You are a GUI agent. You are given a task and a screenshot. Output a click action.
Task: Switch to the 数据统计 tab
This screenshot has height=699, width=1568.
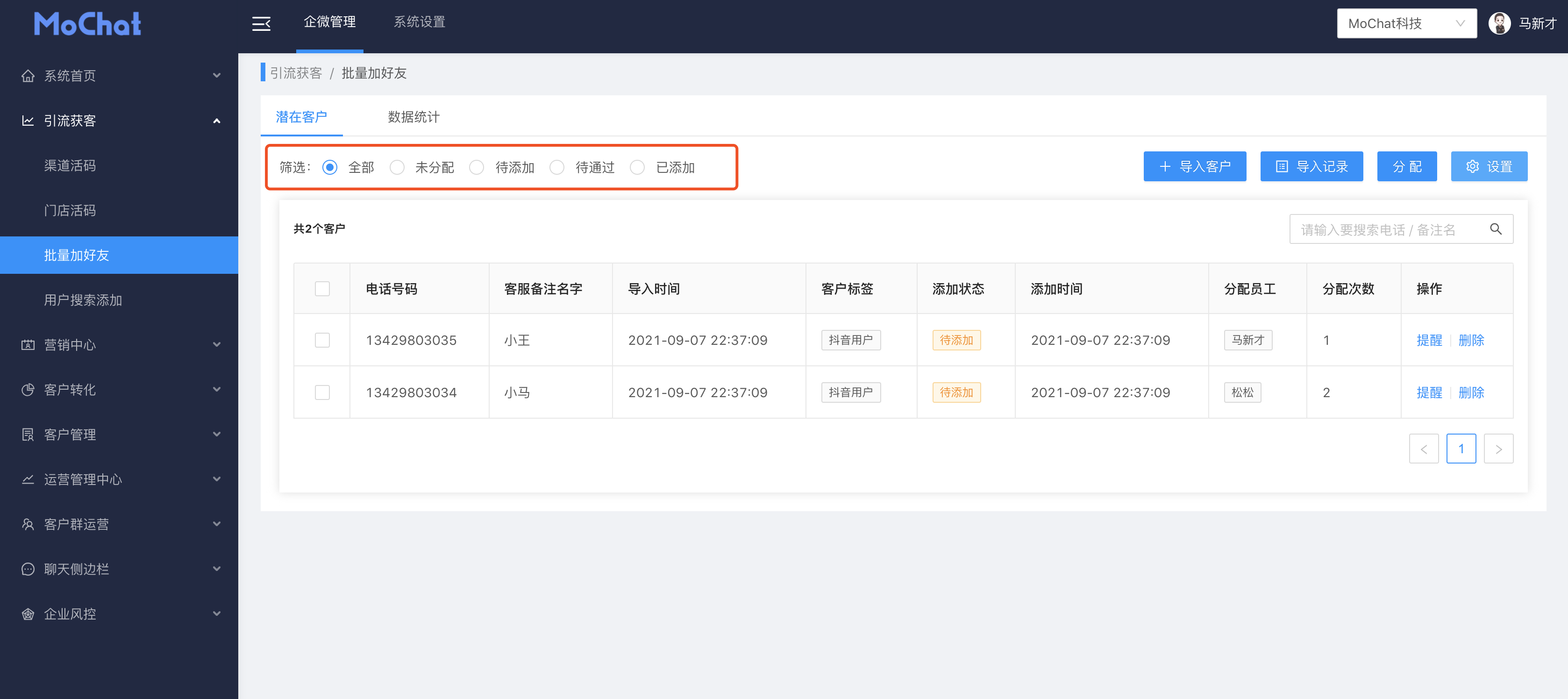pos(413,117)
